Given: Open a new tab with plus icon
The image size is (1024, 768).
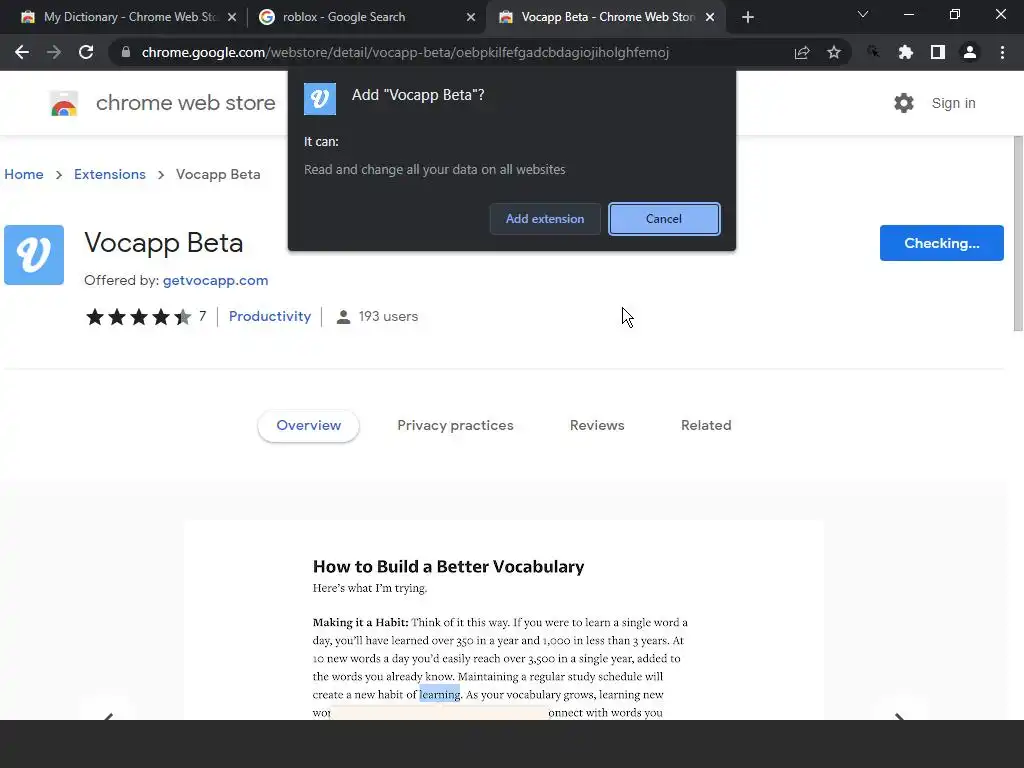Looking at the screenshot, I should (748, 17).
